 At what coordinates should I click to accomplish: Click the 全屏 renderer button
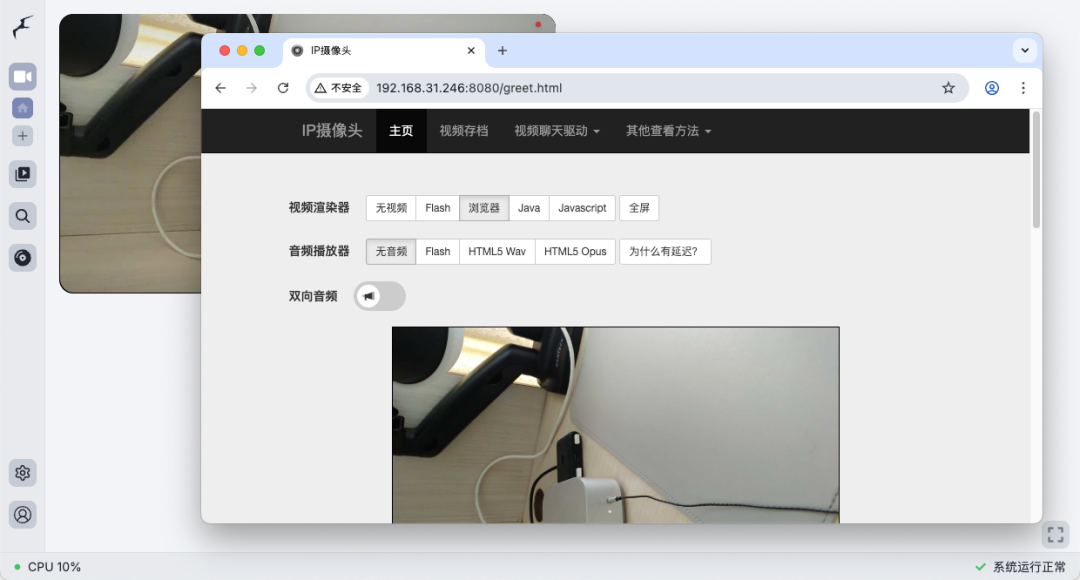tap(639, 207)
